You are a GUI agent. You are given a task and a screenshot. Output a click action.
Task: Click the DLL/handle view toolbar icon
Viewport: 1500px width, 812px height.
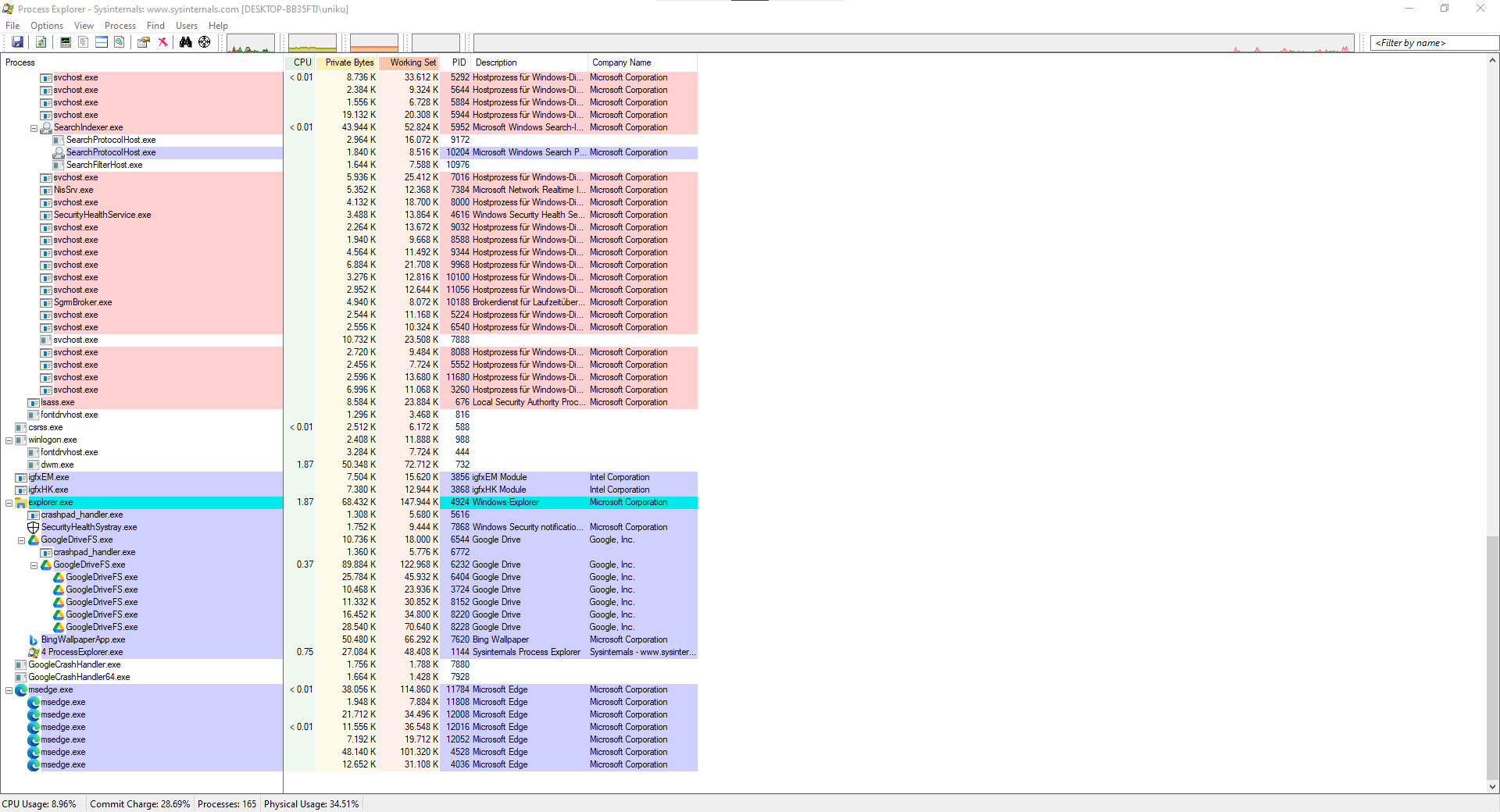point(120,42)
